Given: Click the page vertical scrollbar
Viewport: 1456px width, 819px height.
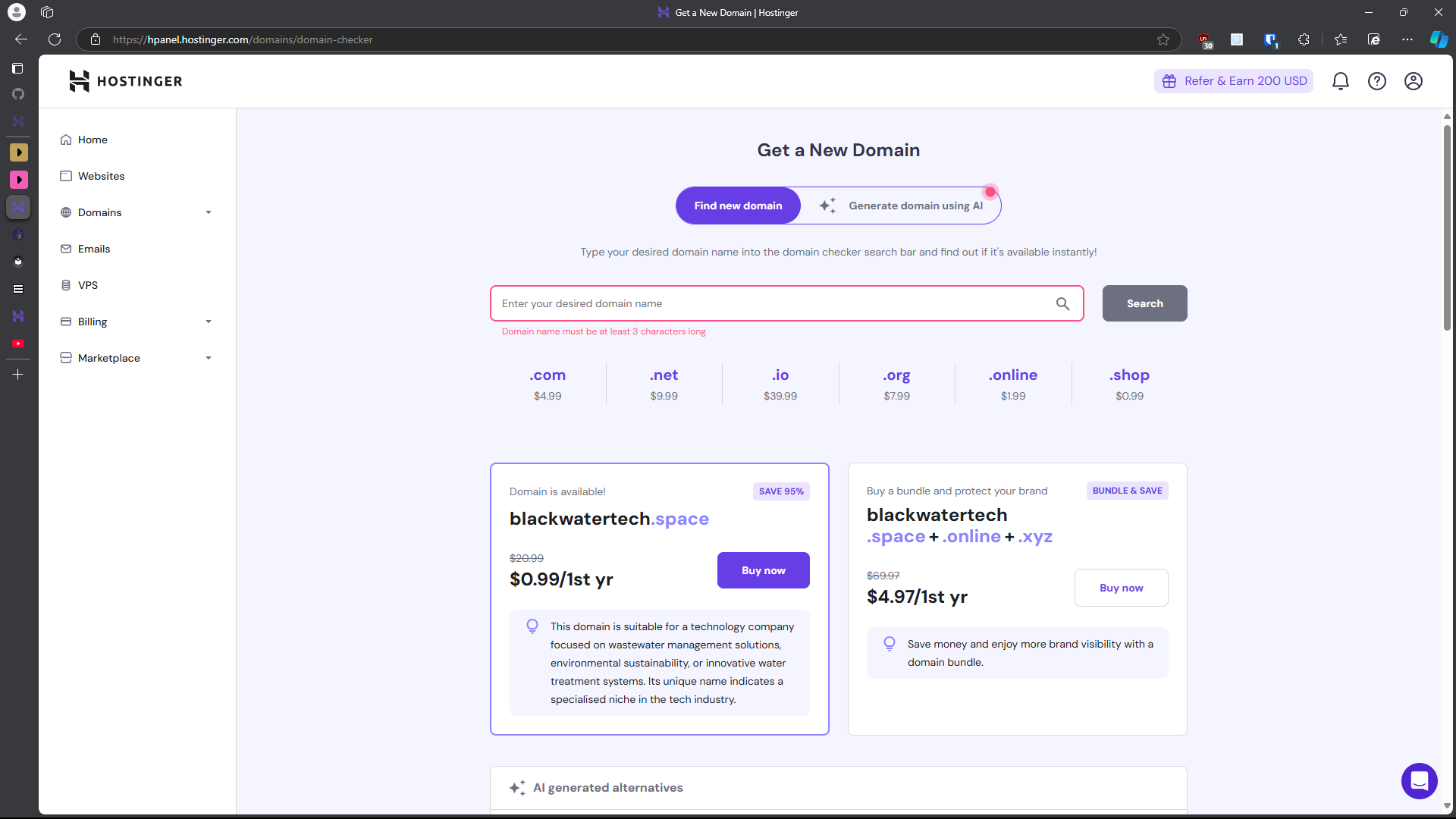Looking at the screenshot, I should 1447,227.
